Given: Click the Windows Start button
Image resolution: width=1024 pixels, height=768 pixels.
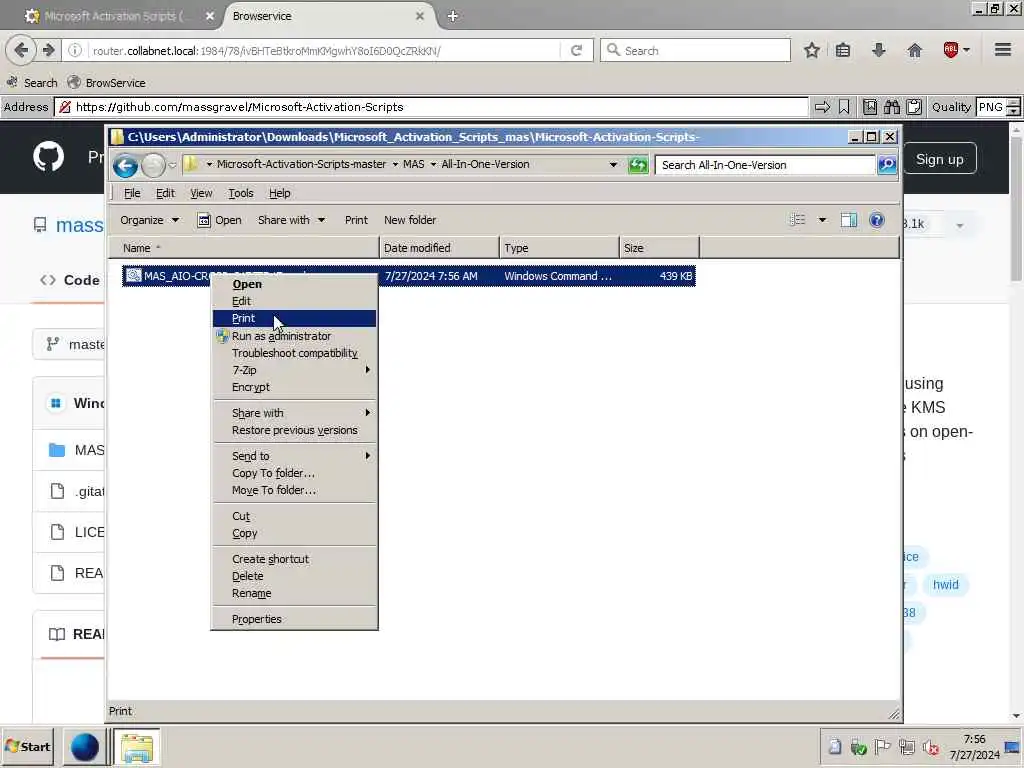Looking at the screenshot, I should click(x=27, y=746).
